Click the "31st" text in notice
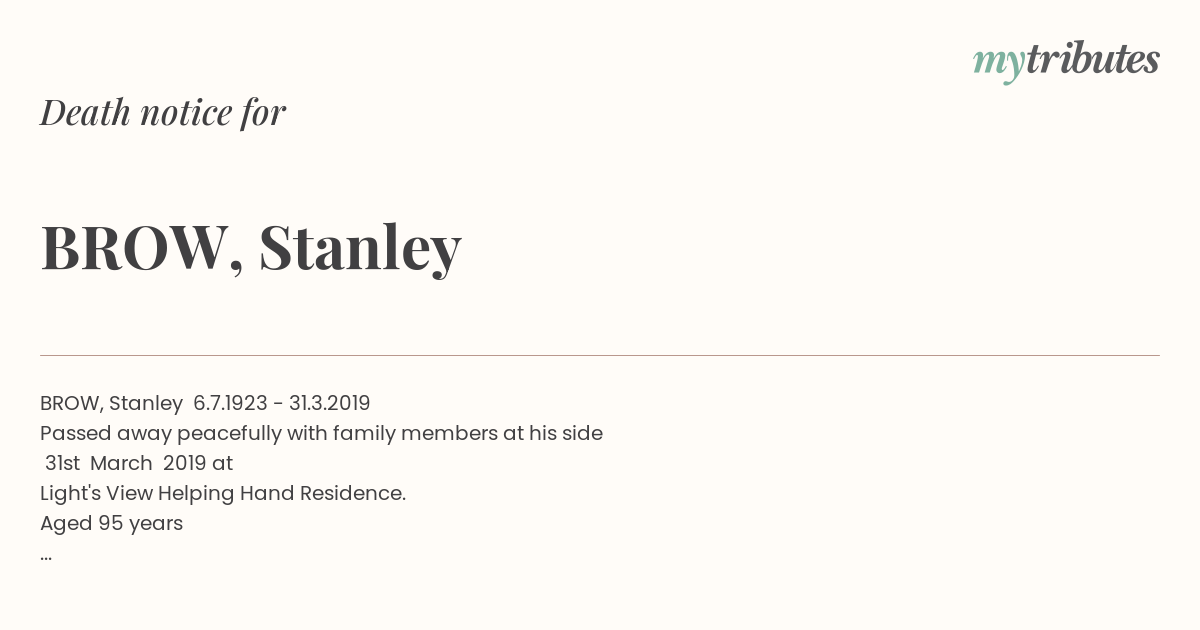Screen dimensions: 1200x630 pos(62,463)
